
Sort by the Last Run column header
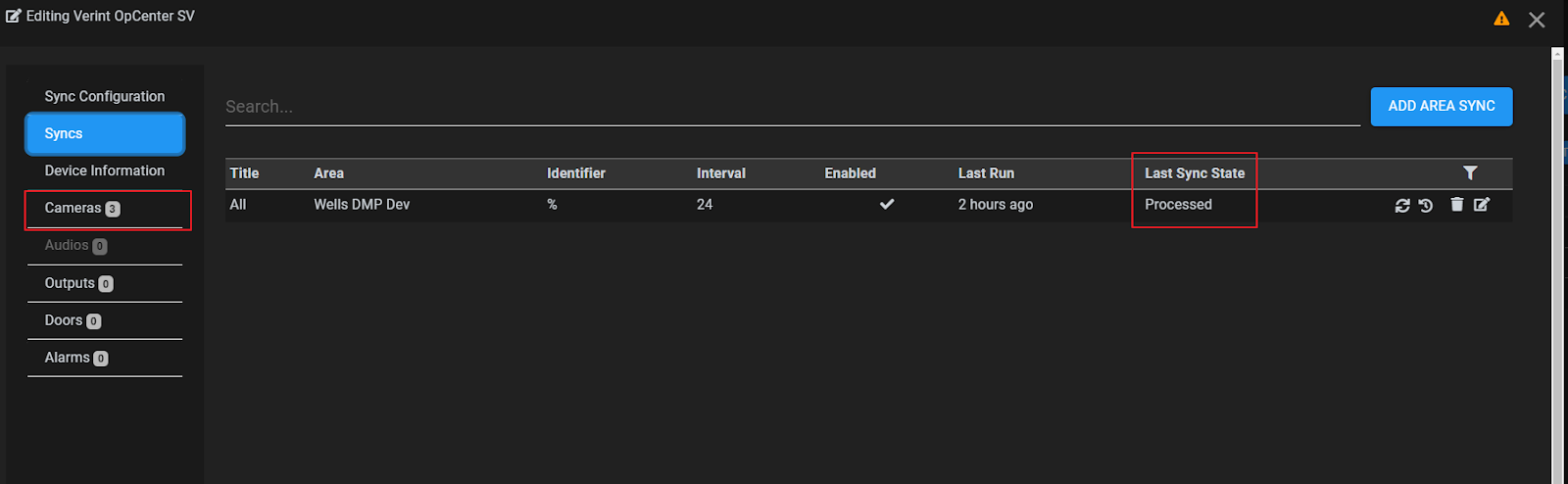[986, 173]
